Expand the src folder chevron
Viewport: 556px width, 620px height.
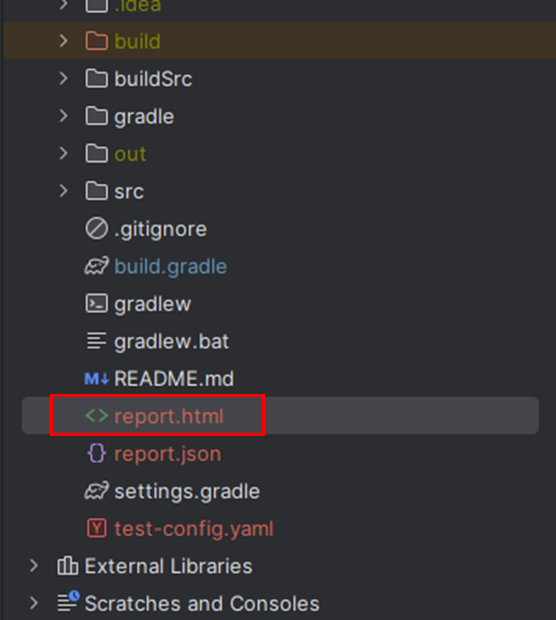63,191
